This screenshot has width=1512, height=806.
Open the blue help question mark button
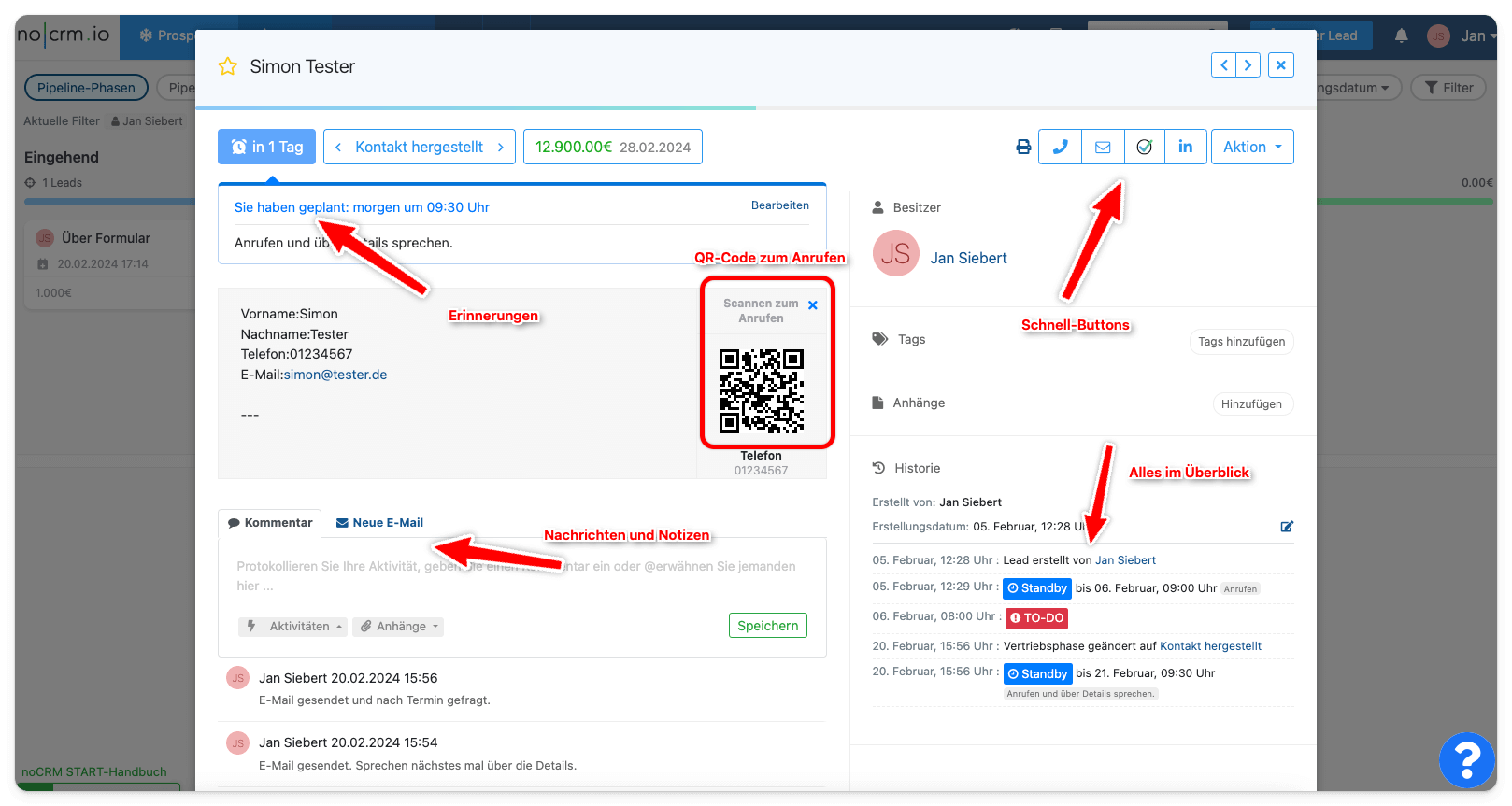(1466, 759)
